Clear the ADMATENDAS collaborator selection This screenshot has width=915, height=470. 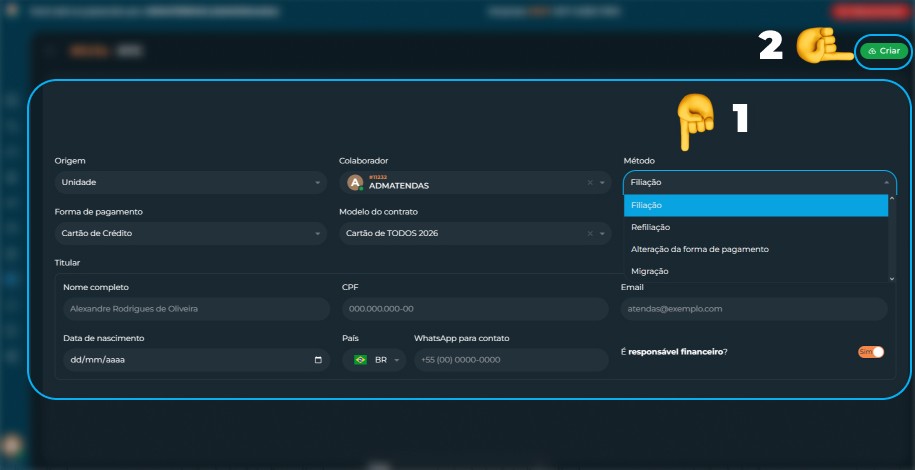pos(589,183)
